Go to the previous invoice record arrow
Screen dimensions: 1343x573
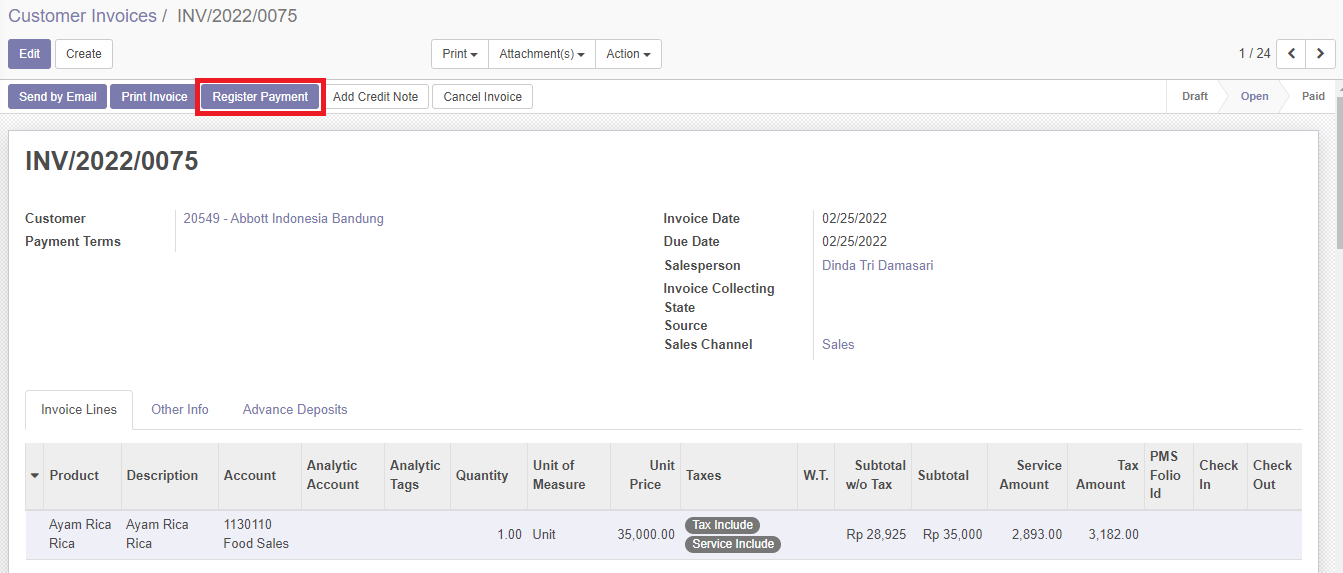[x=1292, y=54]
